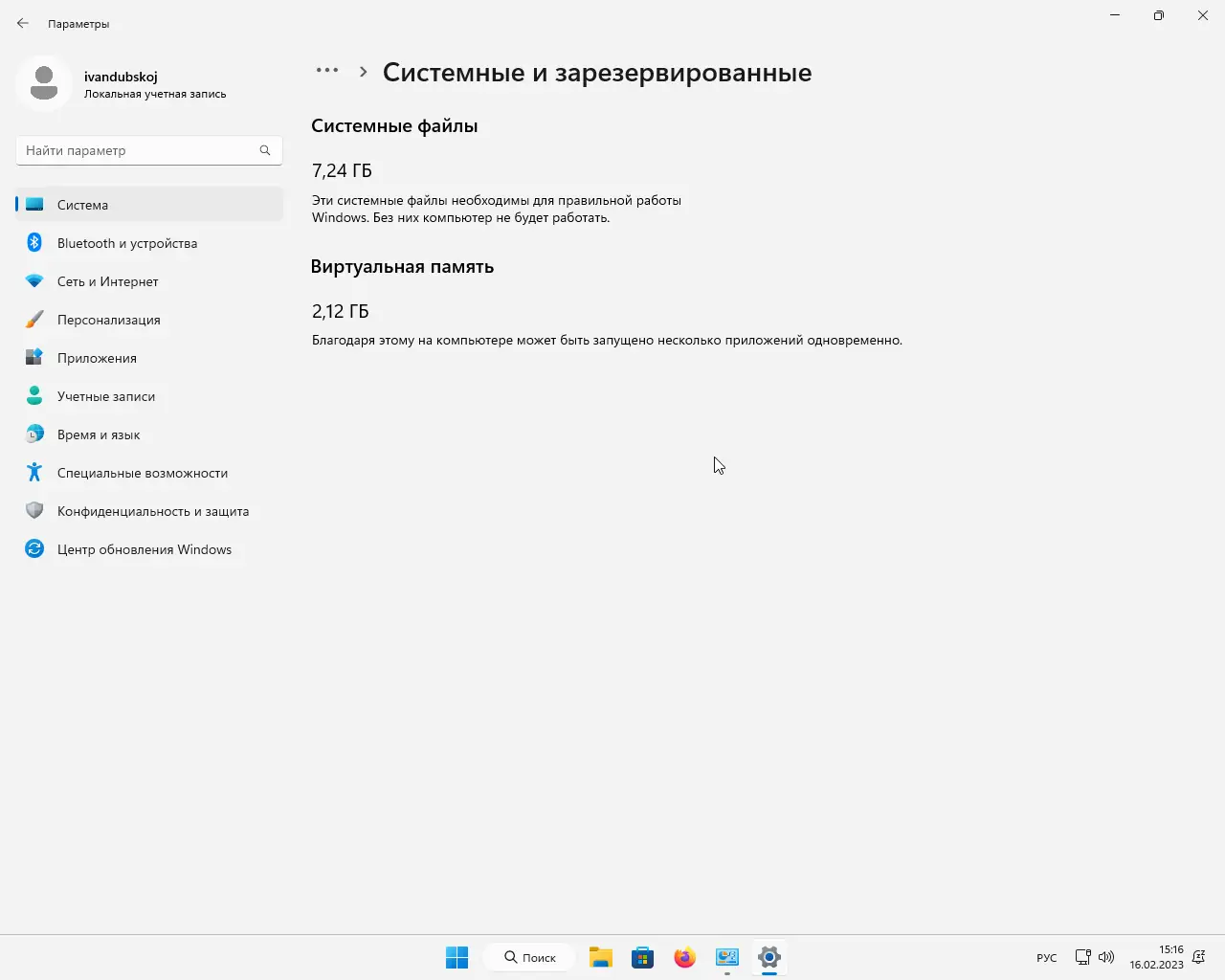Launch Firefox from the taskbar
The width and height of the screenshot is (1225, 980).
point(684,957)
